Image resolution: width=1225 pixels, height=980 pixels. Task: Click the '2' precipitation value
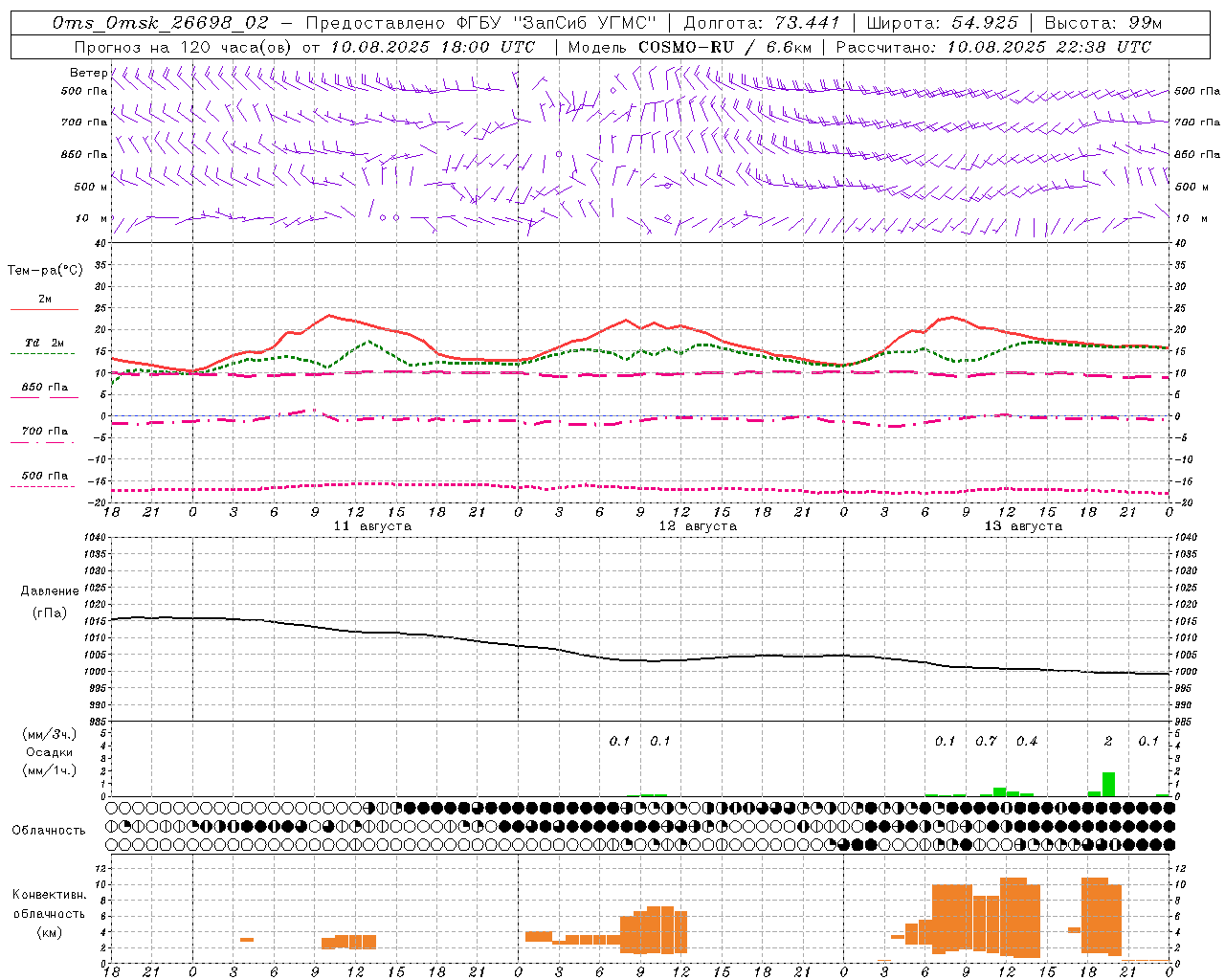tap(1108, 741)
